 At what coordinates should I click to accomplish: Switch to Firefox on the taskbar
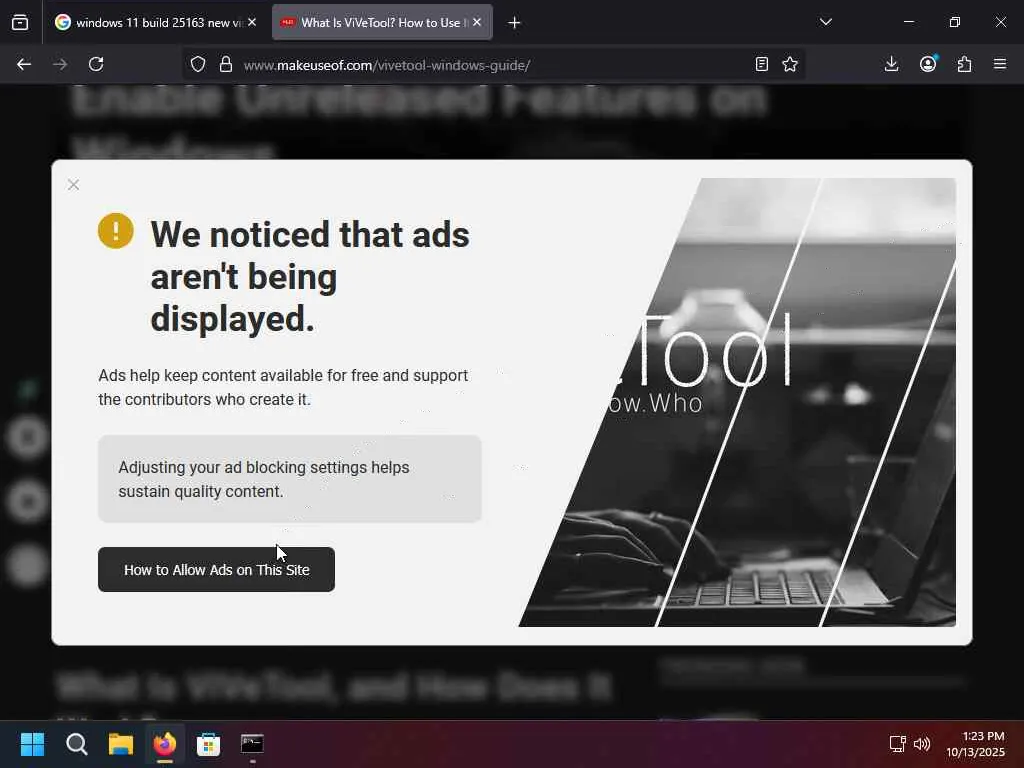coord(165,744)
